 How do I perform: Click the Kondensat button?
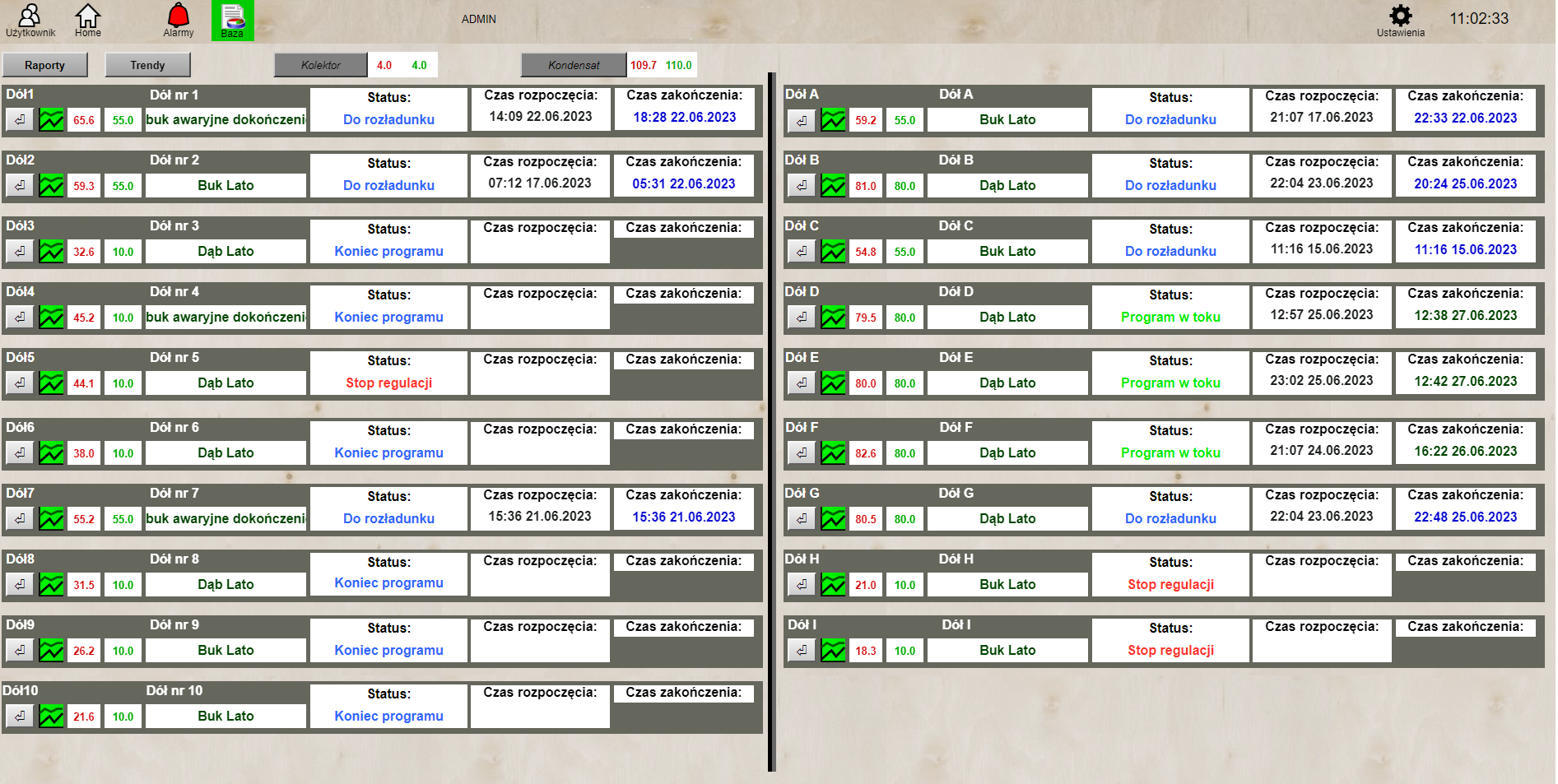click(x=574, y=64)
